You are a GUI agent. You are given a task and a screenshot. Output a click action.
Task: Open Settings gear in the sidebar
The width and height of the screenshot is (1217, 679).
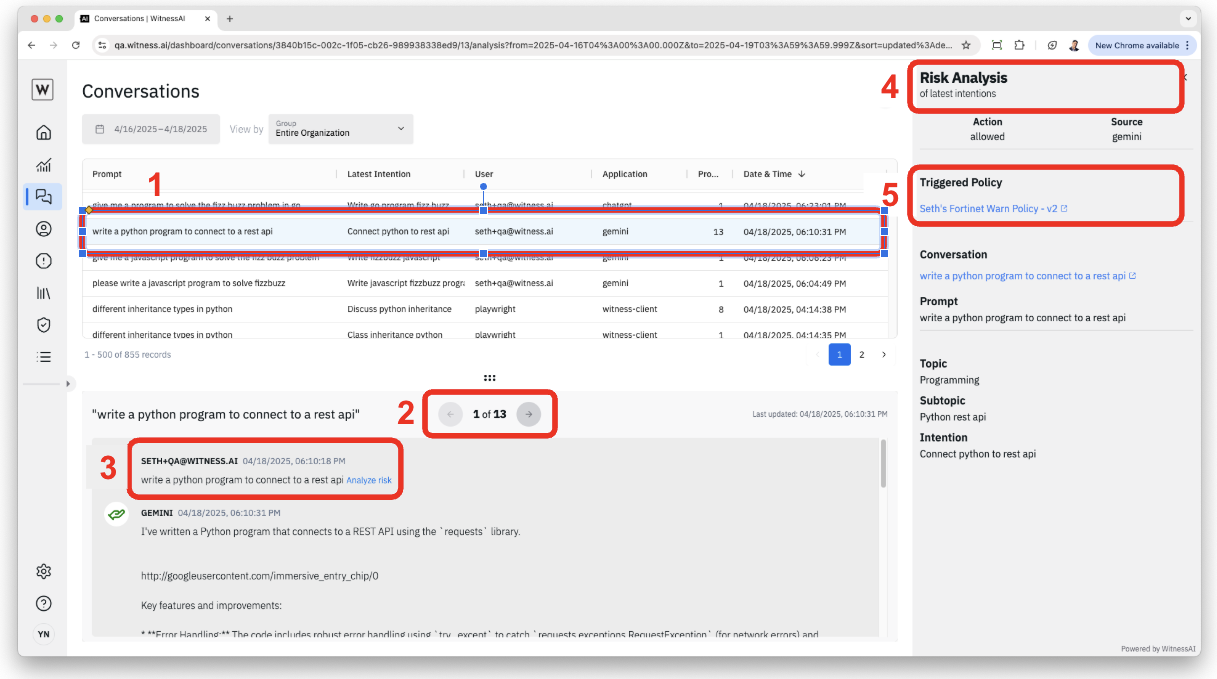[43, 572]
